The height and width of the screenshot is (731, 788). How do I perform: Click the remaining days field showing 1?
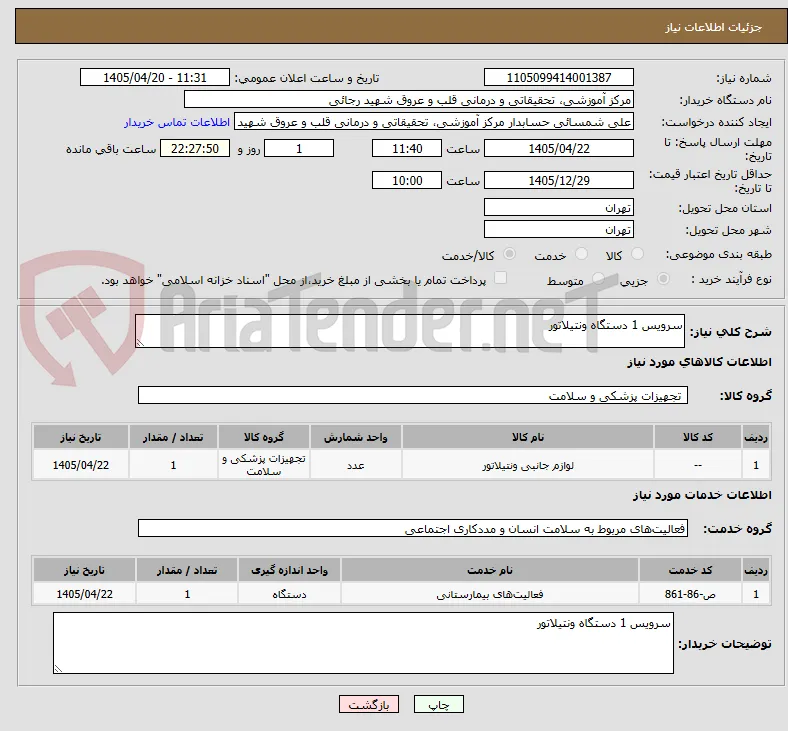click(299, 148)
